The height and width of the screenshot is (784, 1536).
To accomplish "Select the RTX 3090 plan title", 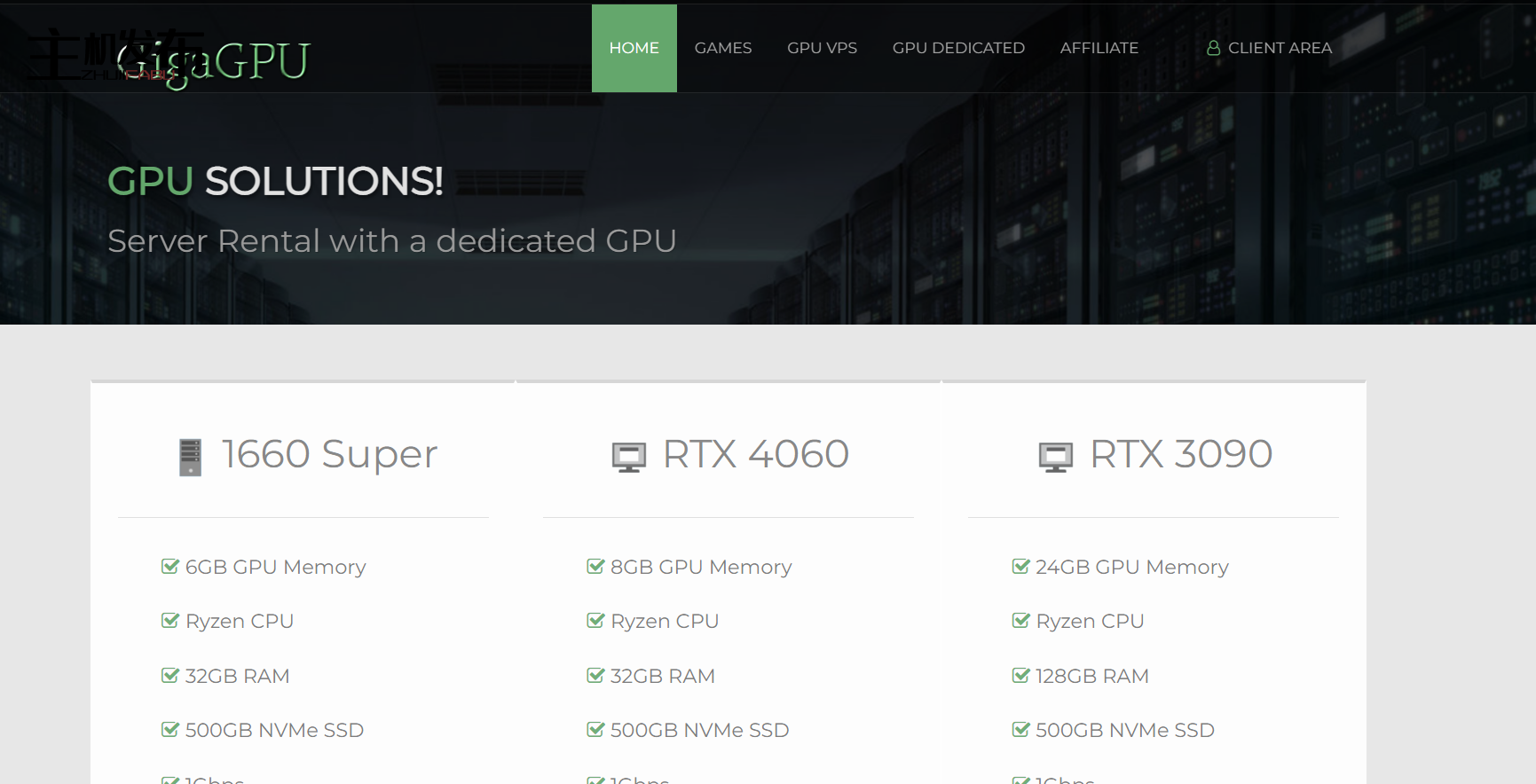I will point(1180,454).
